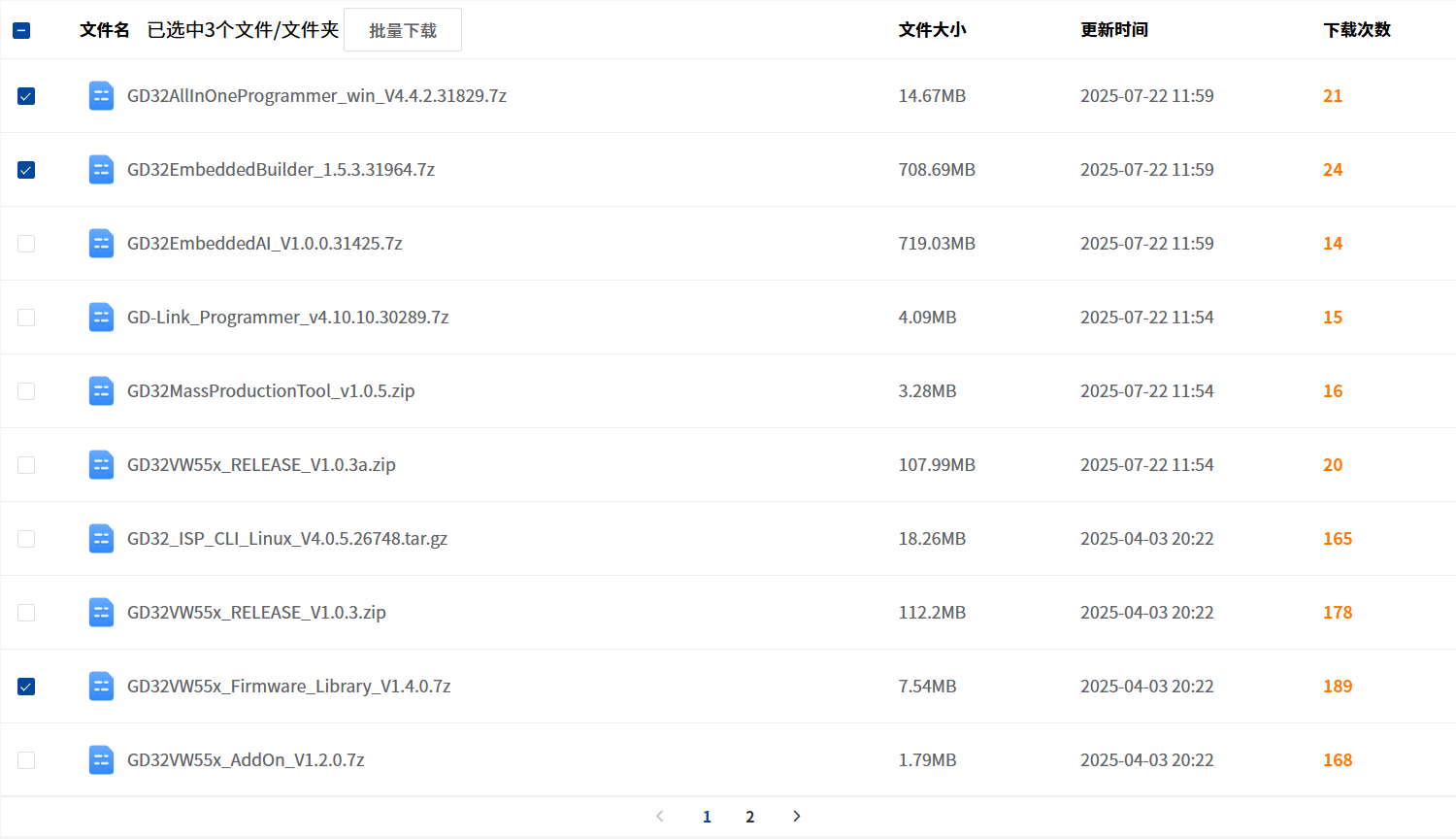Click the 1.79MB file size cell

click(927, 760)
